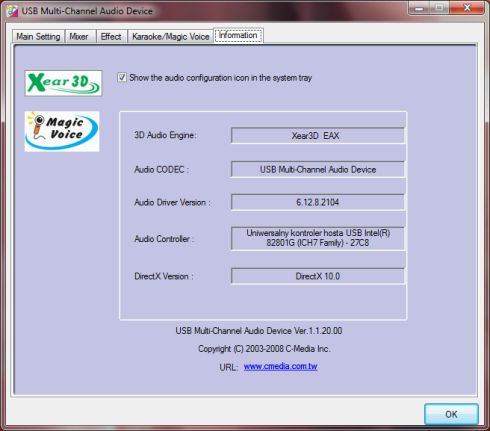Open the Mixer tab
Image resolution: width=490 pixels, height=431 pixels.
pyautogui.click(x=79, y=36)
